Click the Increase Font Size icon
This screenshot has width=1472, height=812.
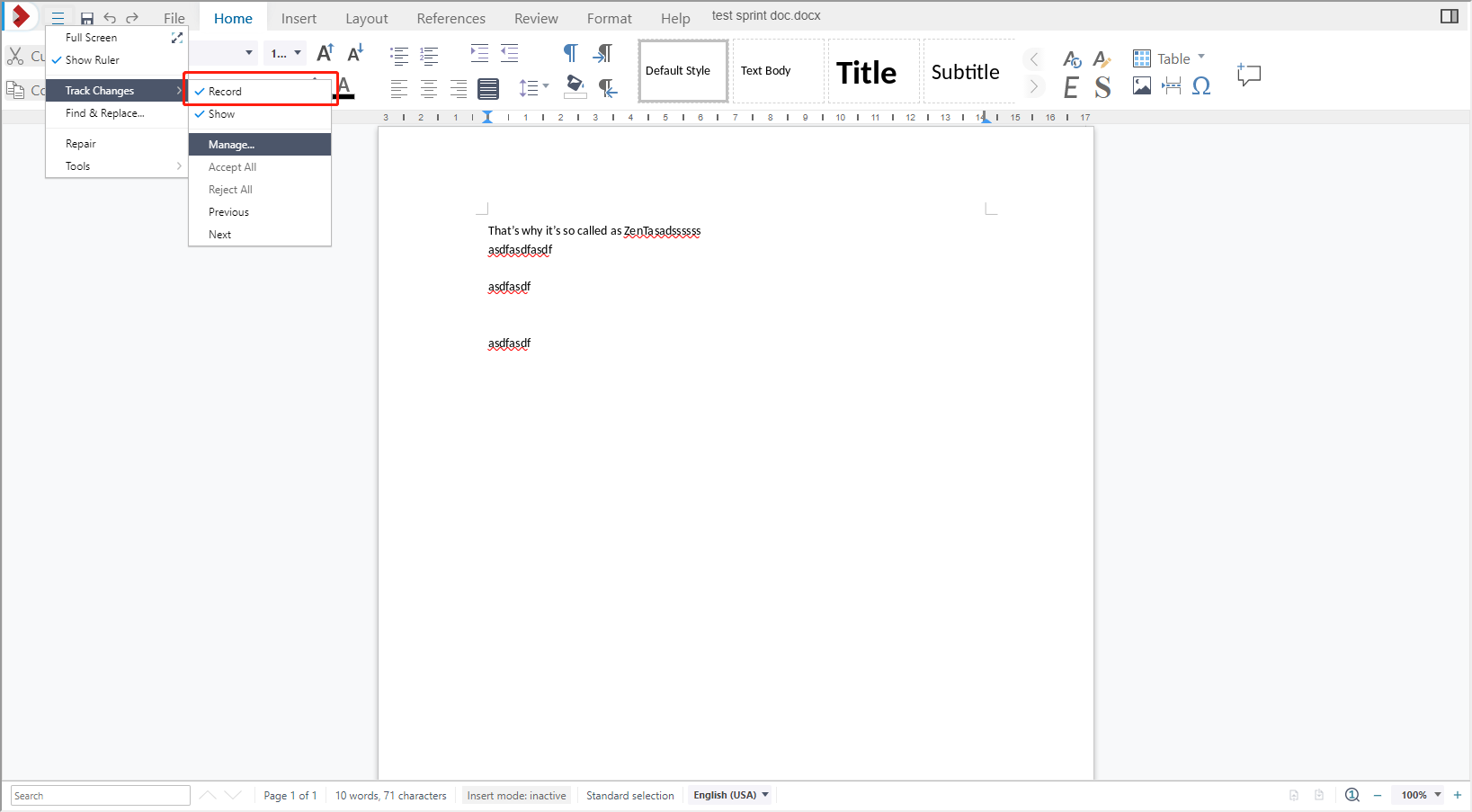326,53
